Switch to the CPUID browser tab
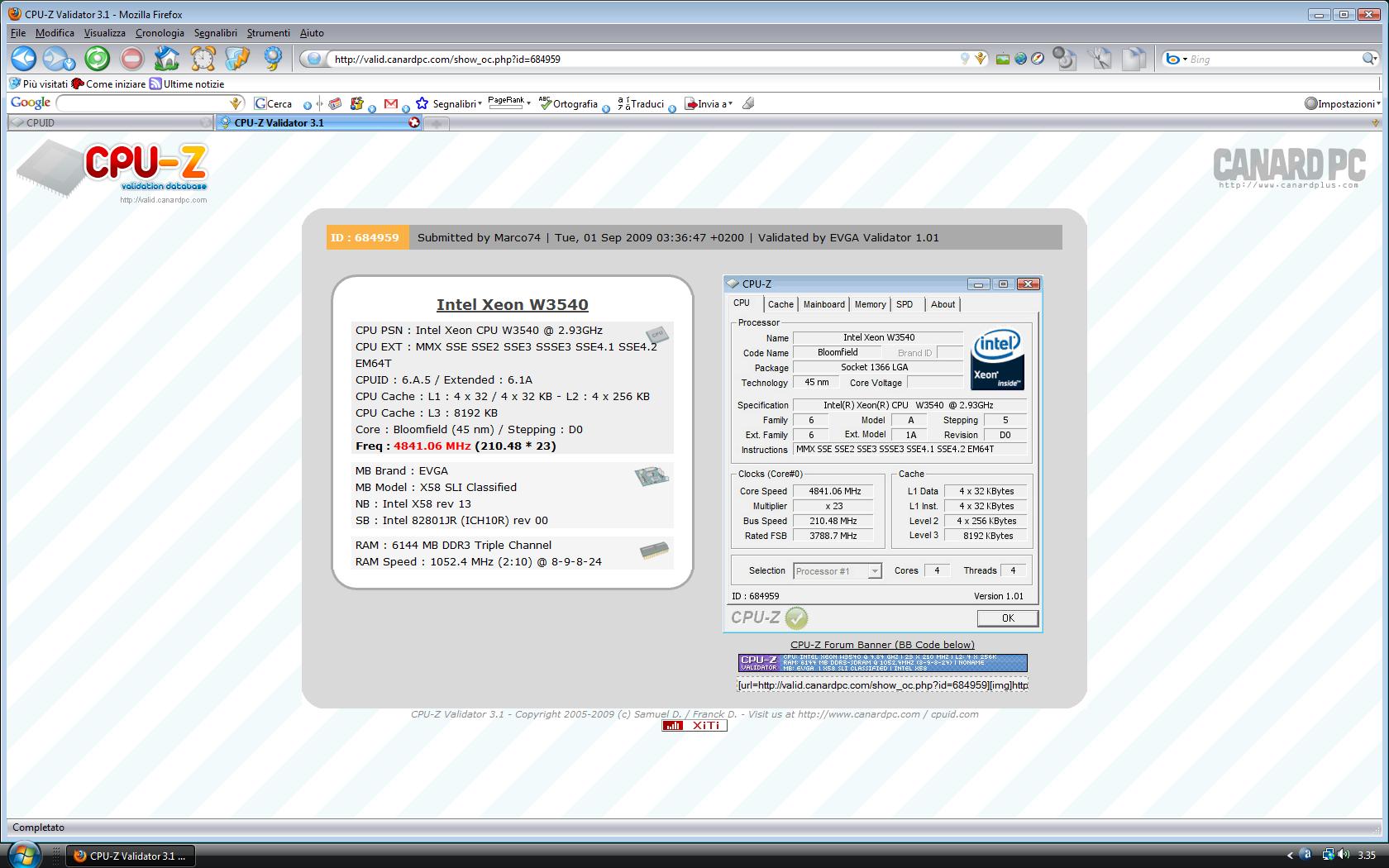 (110, 122)
